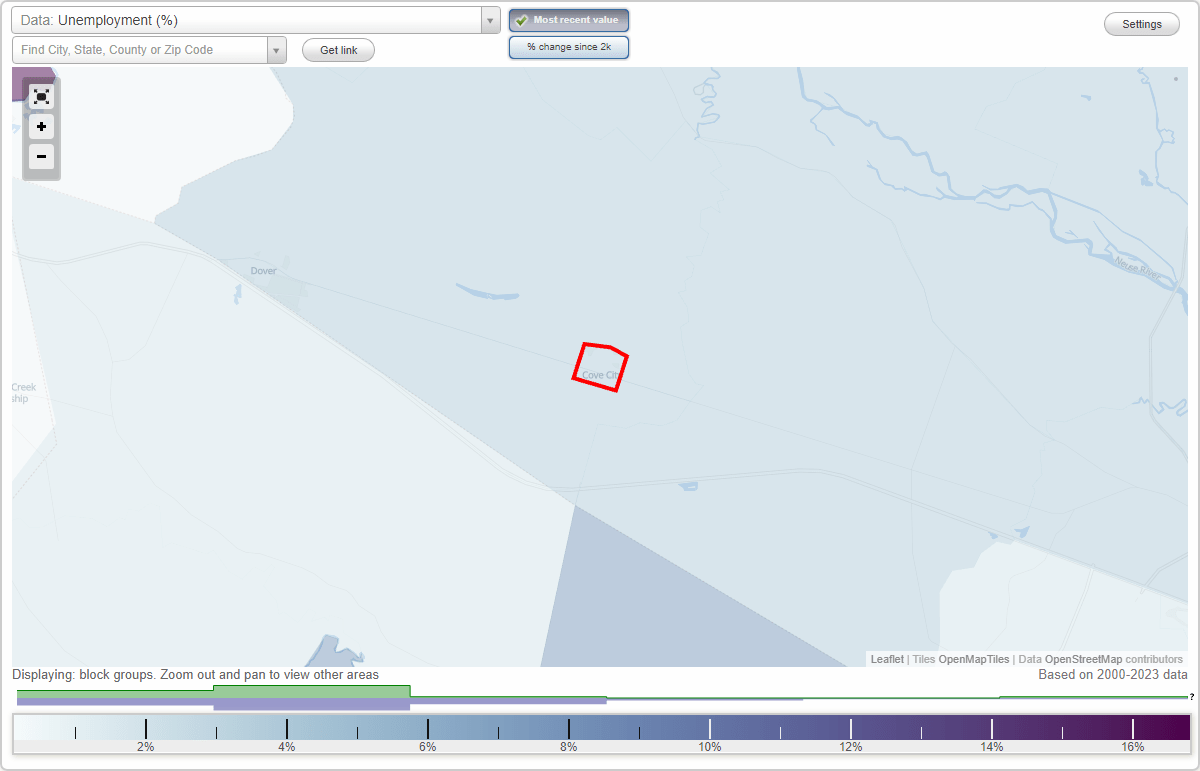Click the 16% legend label
This screenshot has width=1200, height=771.
(x=1133, y=747)
